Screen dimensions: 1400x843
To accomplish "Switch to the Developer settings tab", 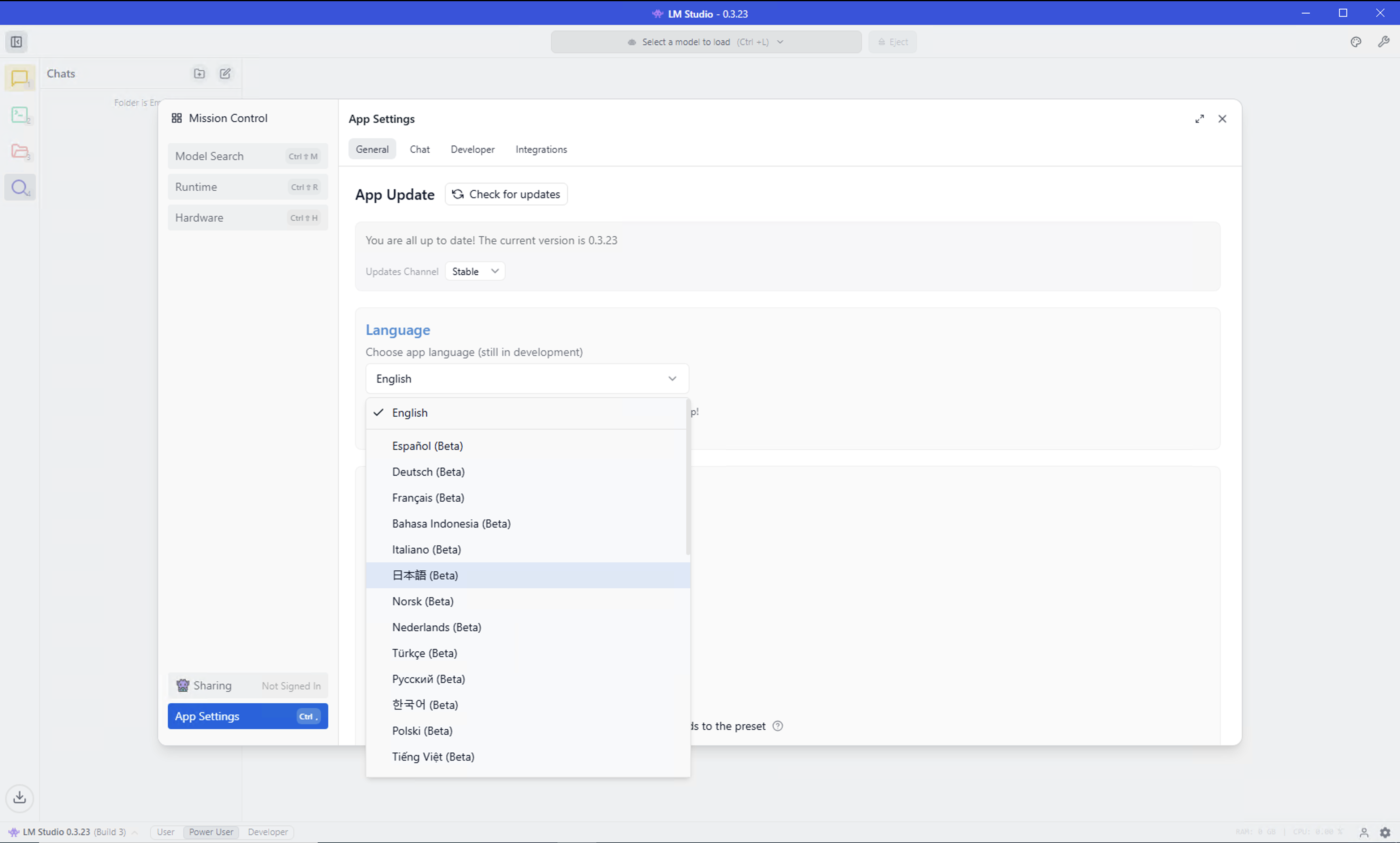I will pos(472,149).
